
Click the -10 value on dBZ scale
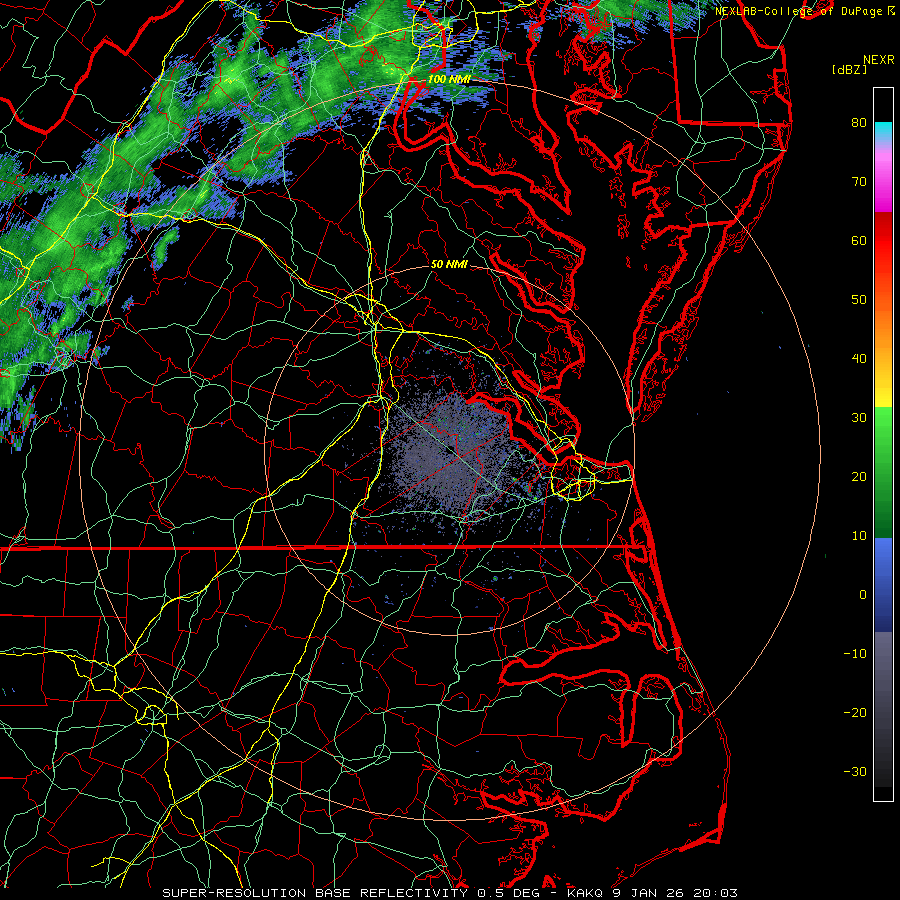pyautogui.click(x=855, y=654)
